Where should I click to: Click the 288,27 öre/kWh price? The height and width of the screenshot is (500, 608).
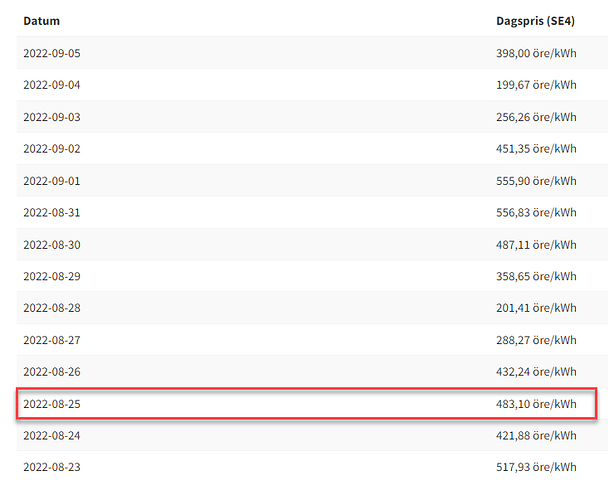pos(536,340)
